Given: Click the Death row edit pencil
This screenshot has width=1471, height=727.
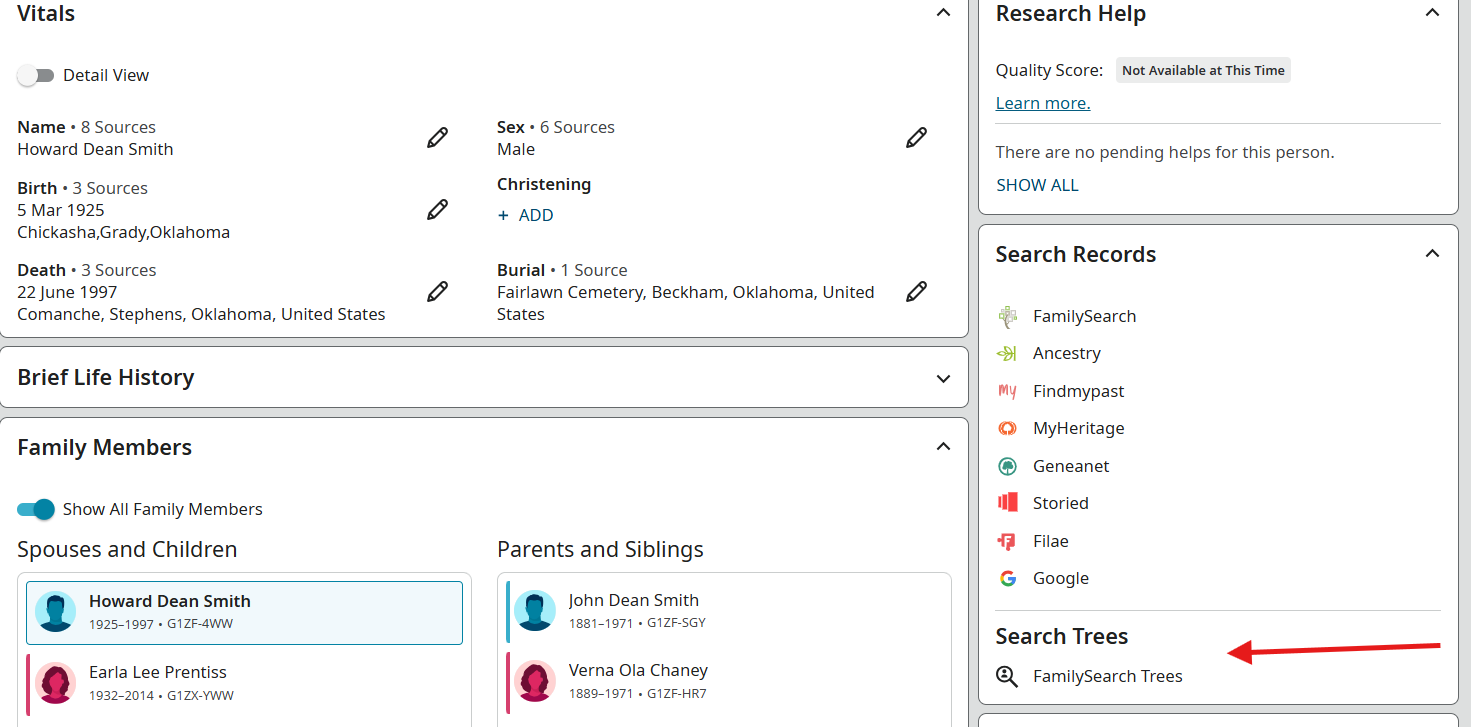Looking at the screenshot, I should 437,292.
